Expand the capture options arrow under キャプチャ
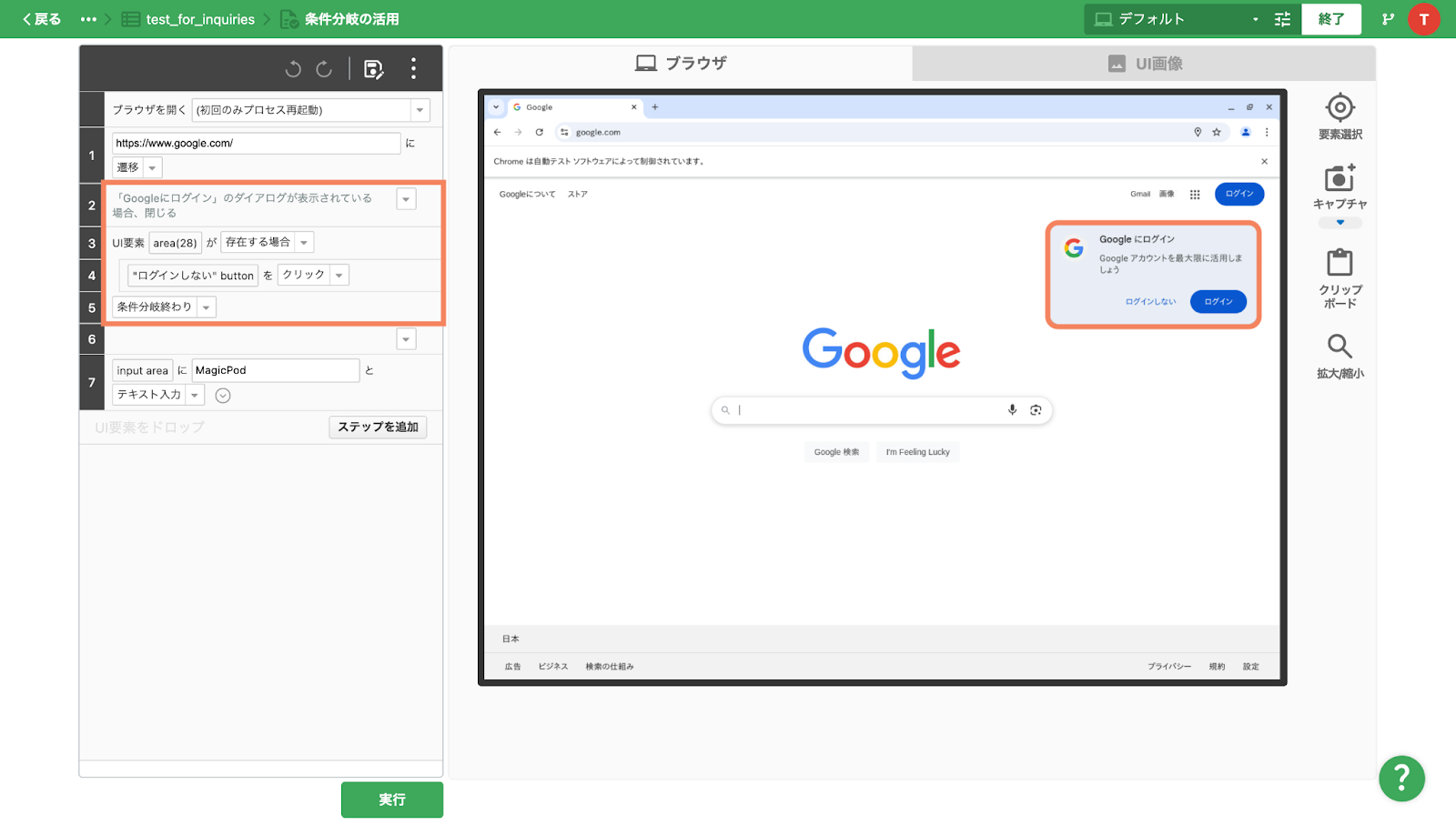The height and width of the screenshot is (825, 1456). [1340, 223]
